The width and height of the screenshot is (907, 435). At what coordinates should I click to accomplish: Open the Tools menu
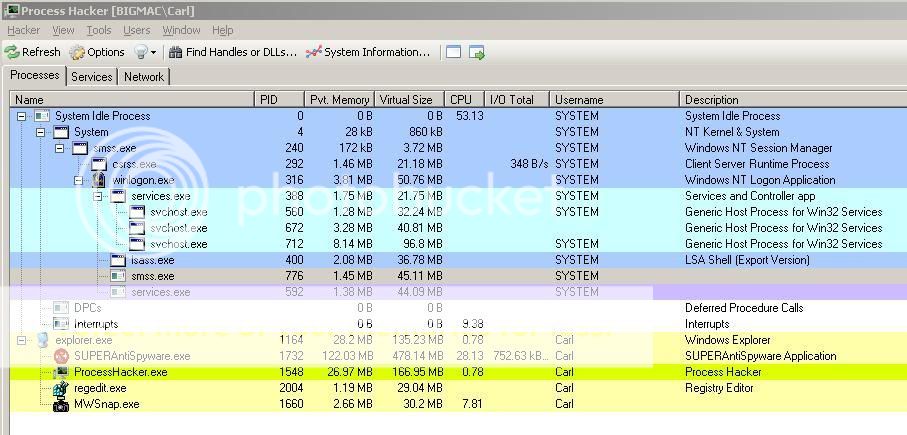pyautogui.click(x=99, y=30)
